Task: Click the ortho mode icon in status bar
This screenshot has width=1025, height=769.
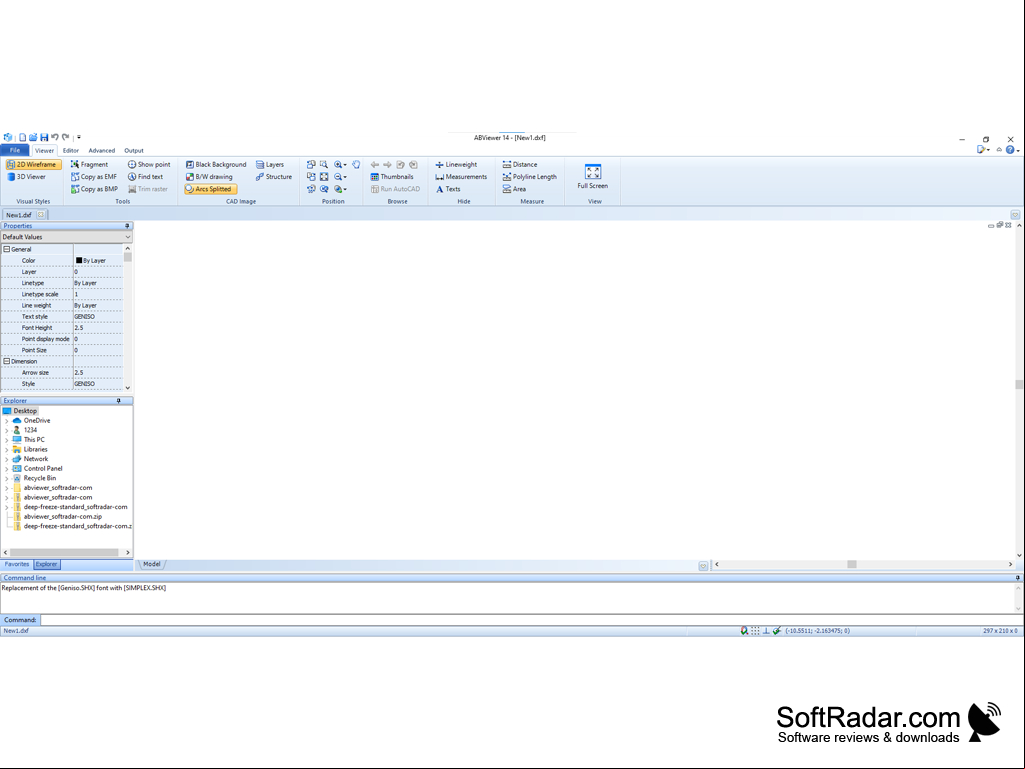Action: coord(766,631)
